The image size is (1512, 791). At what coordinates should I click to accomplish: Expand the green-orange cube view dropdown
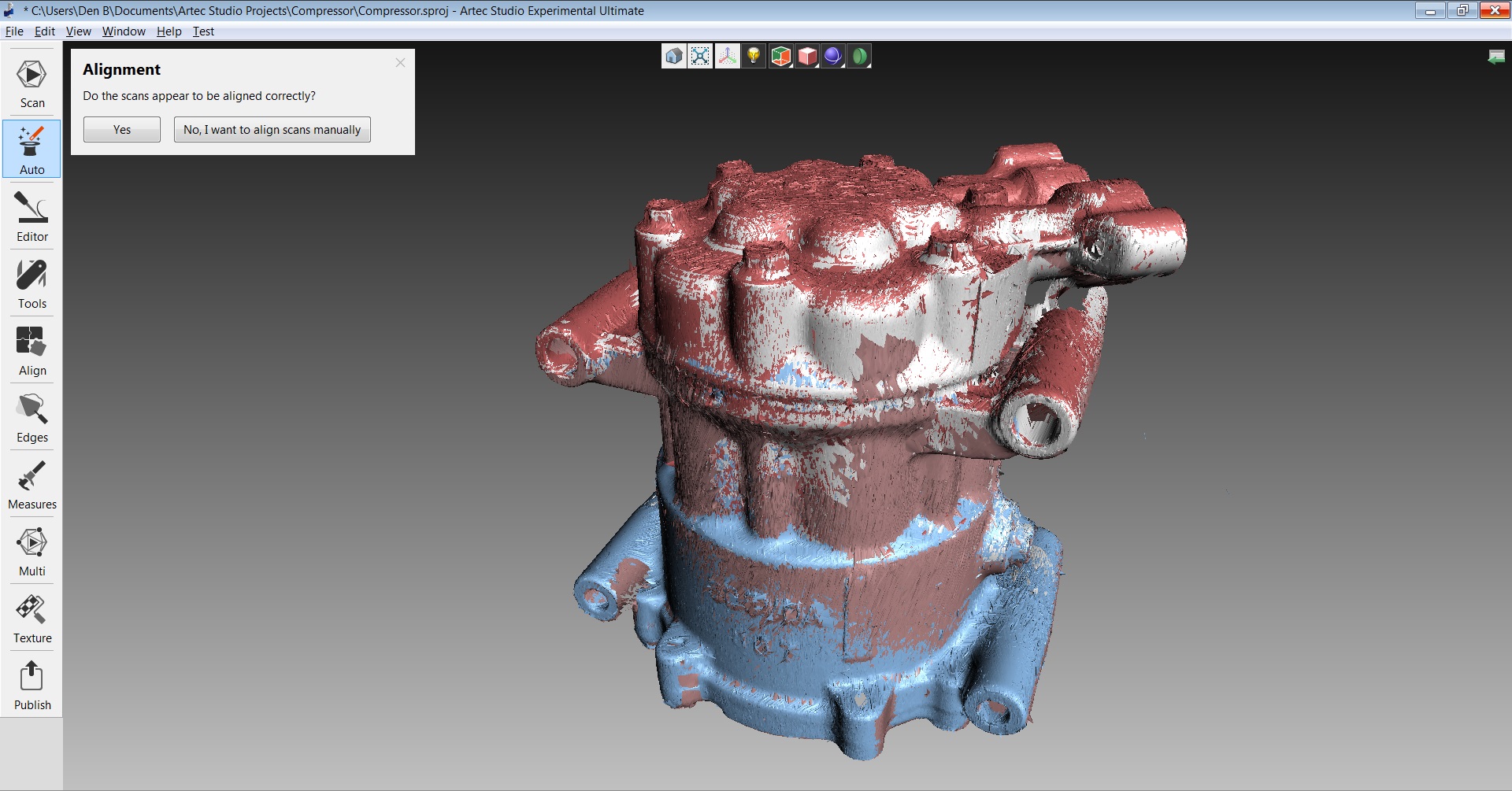click(780, 56)
